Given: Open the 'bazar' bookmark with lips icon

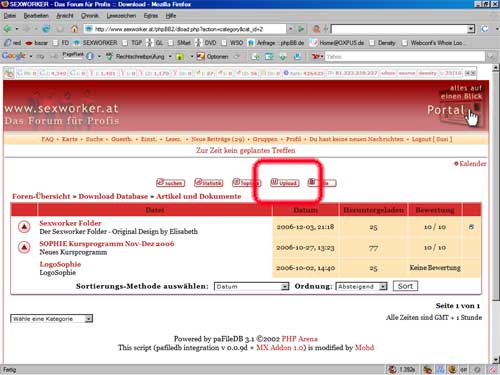Looking at the screenshot, I should (x=37, y=43).
